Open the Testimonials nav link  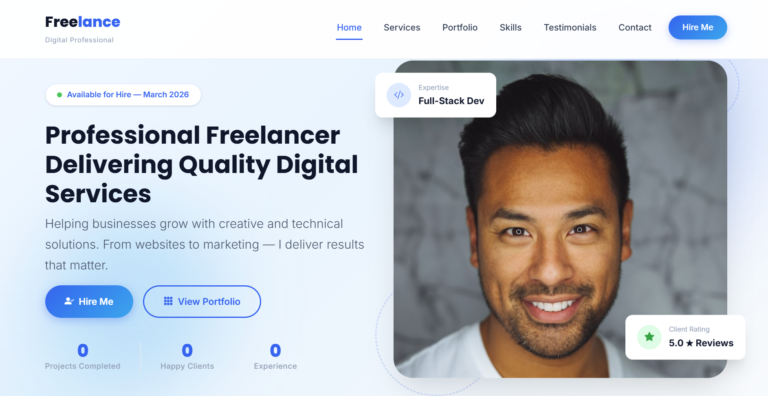pyautogui.click(x=570, y=27)
